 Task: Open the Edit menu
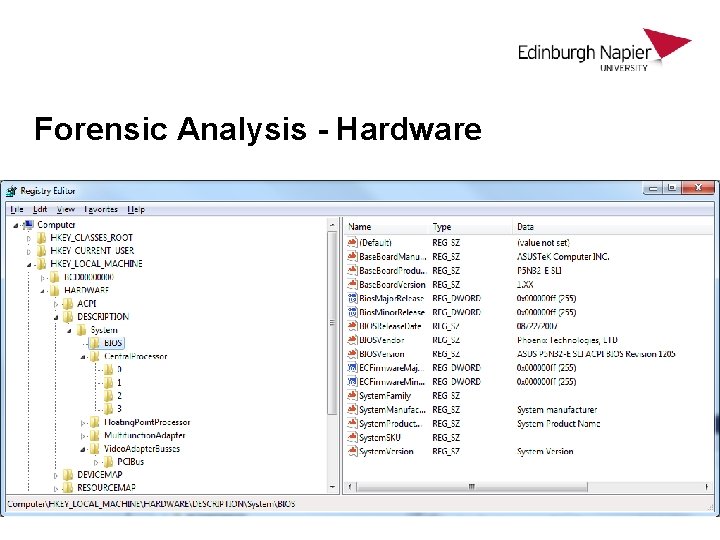point(40,209)
